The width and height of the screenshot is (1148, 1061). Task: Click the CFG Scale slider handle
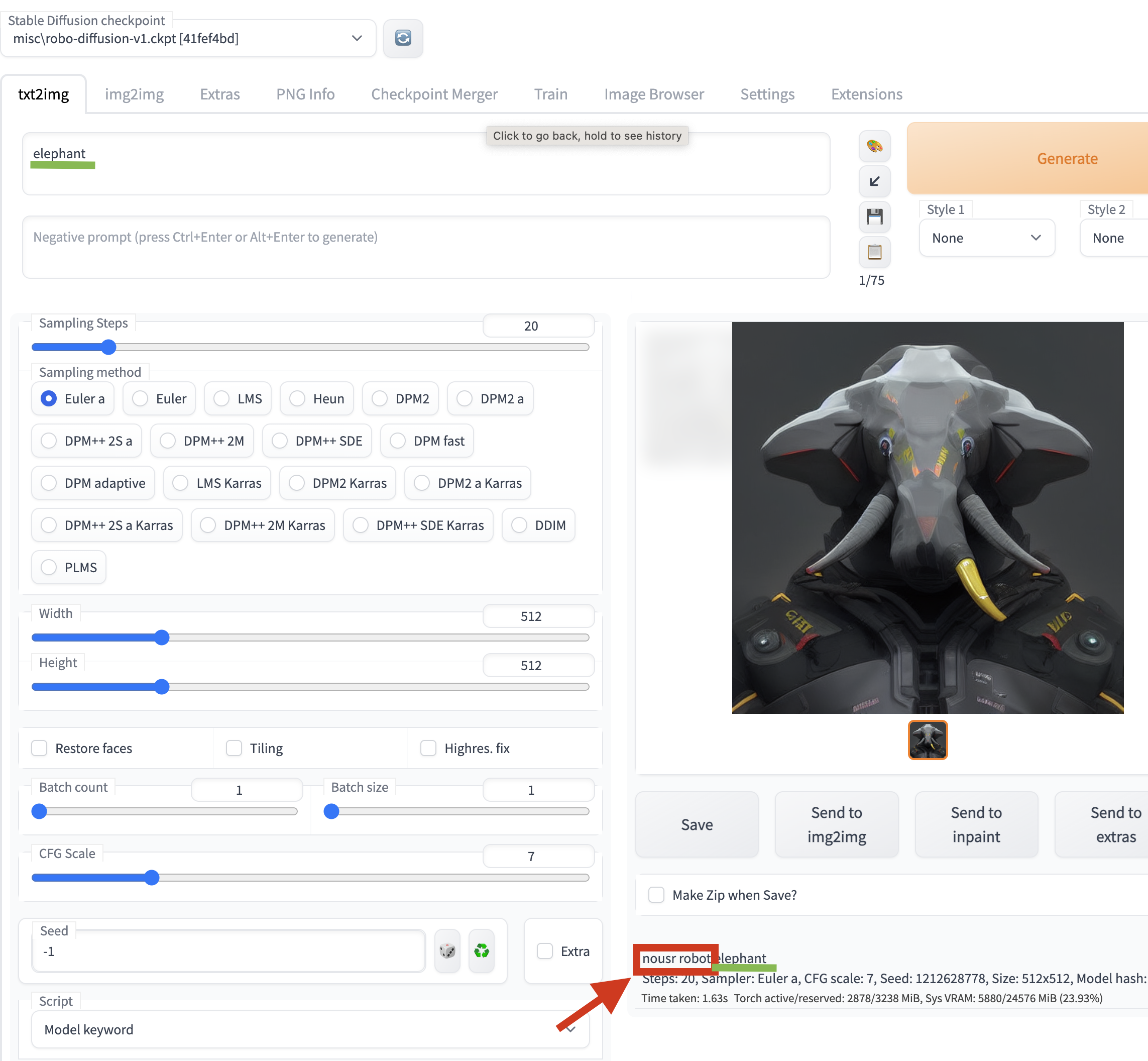(152, 877)
